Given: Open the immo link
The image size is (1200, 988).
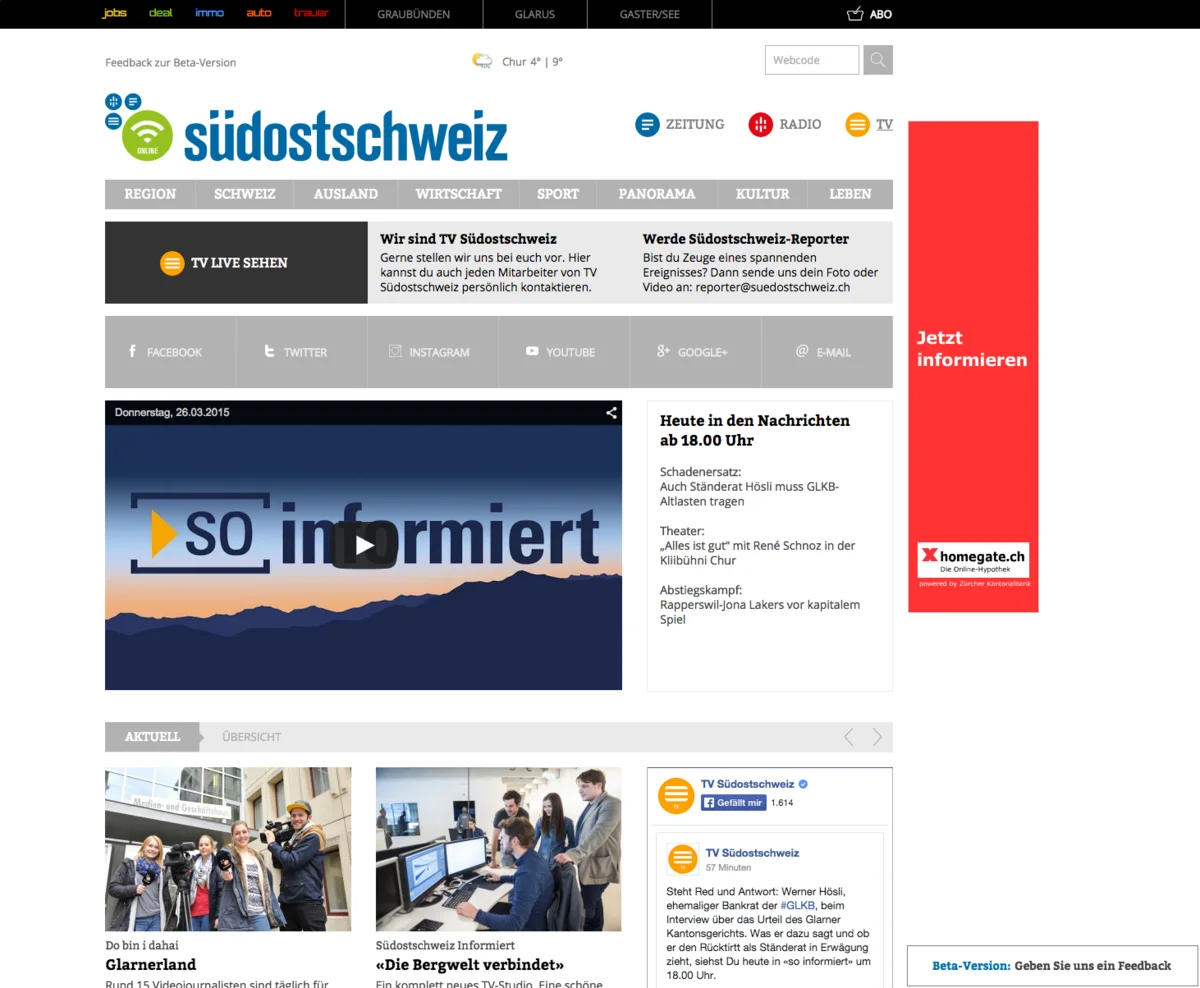Looking at the screenshot, I should click(210, 13).
